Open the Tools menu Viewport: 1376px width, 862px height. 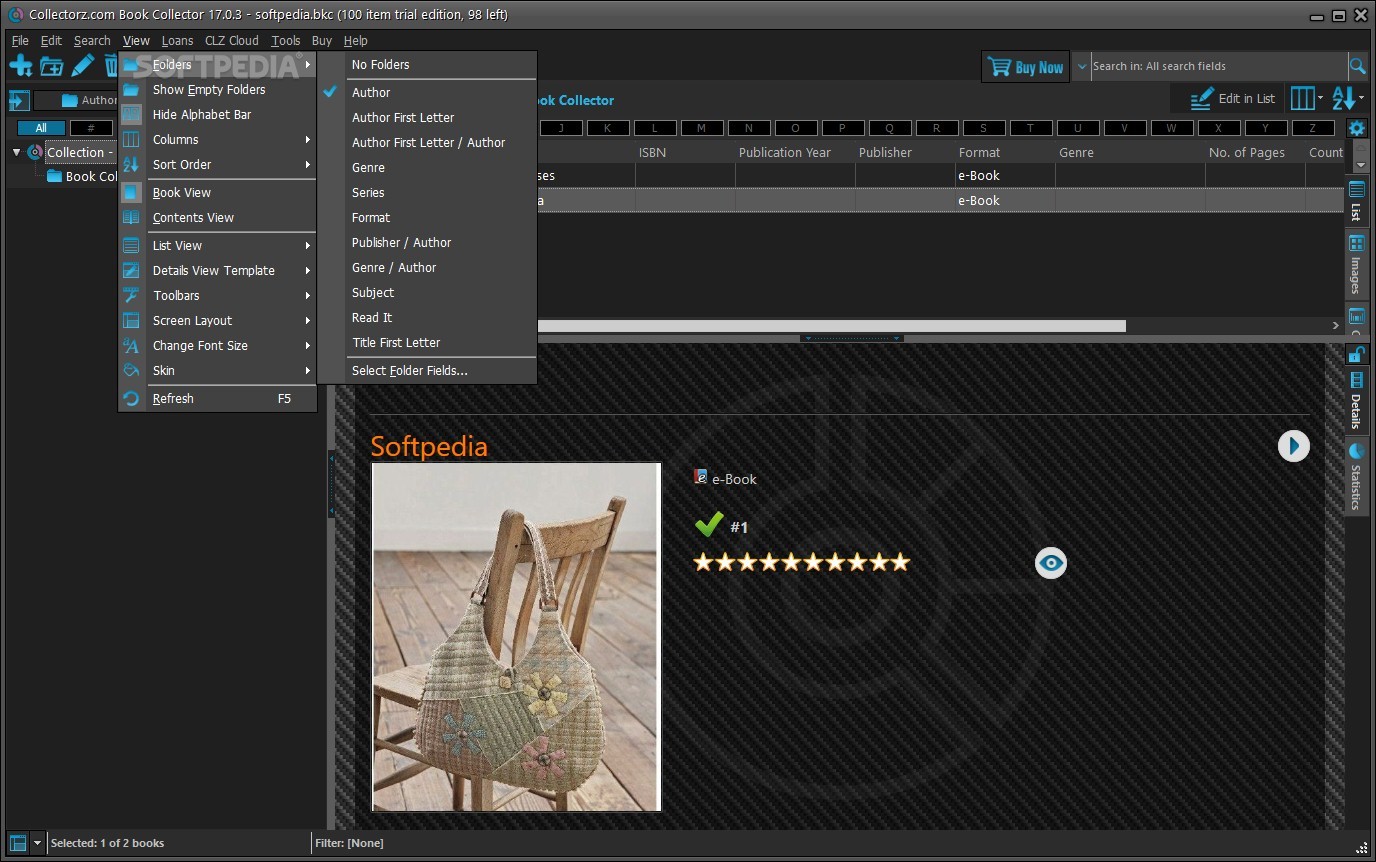point(285,41)
